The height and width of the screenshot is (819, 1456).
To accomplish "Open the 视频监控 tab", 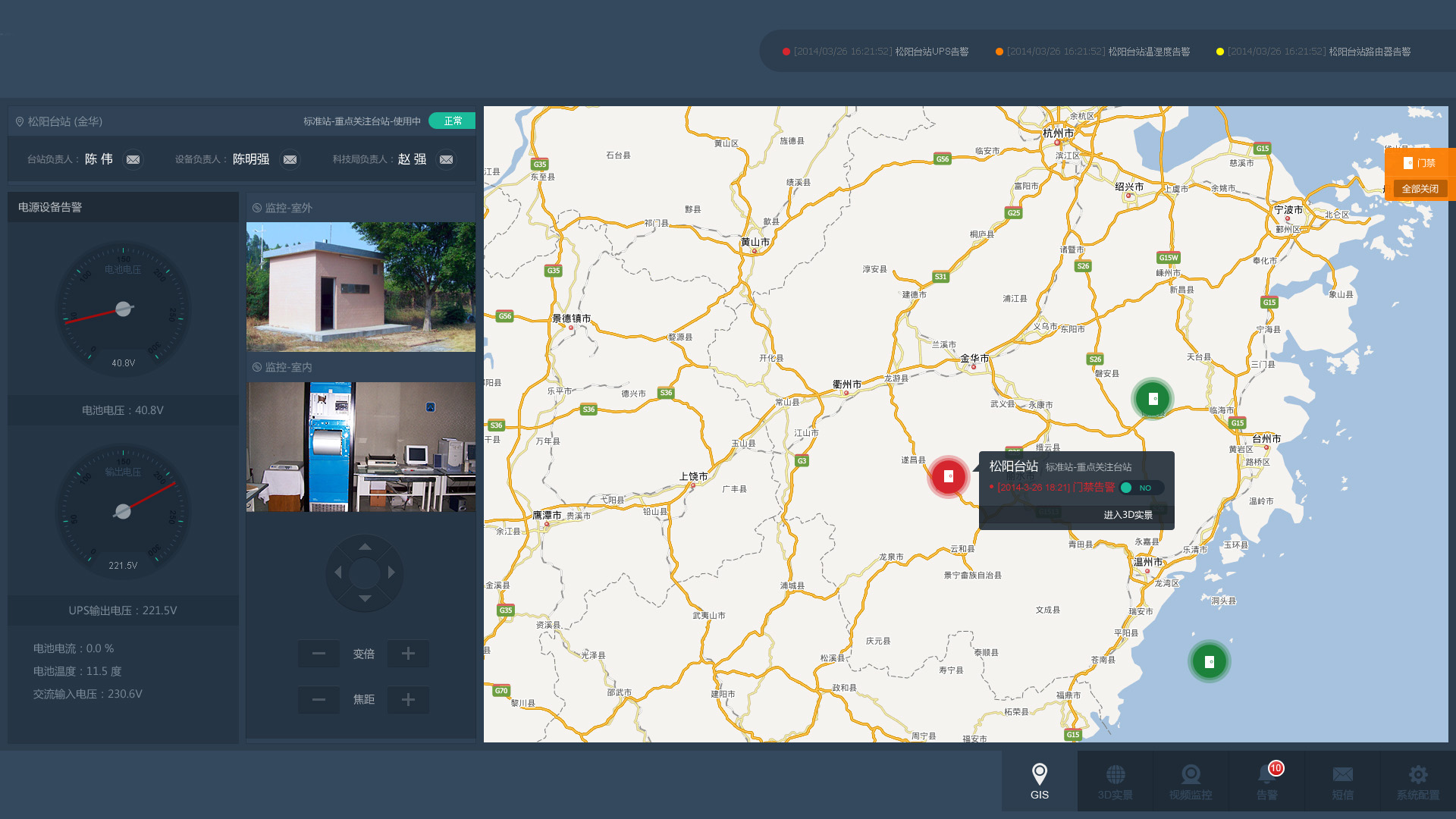I will [1191, 782].
